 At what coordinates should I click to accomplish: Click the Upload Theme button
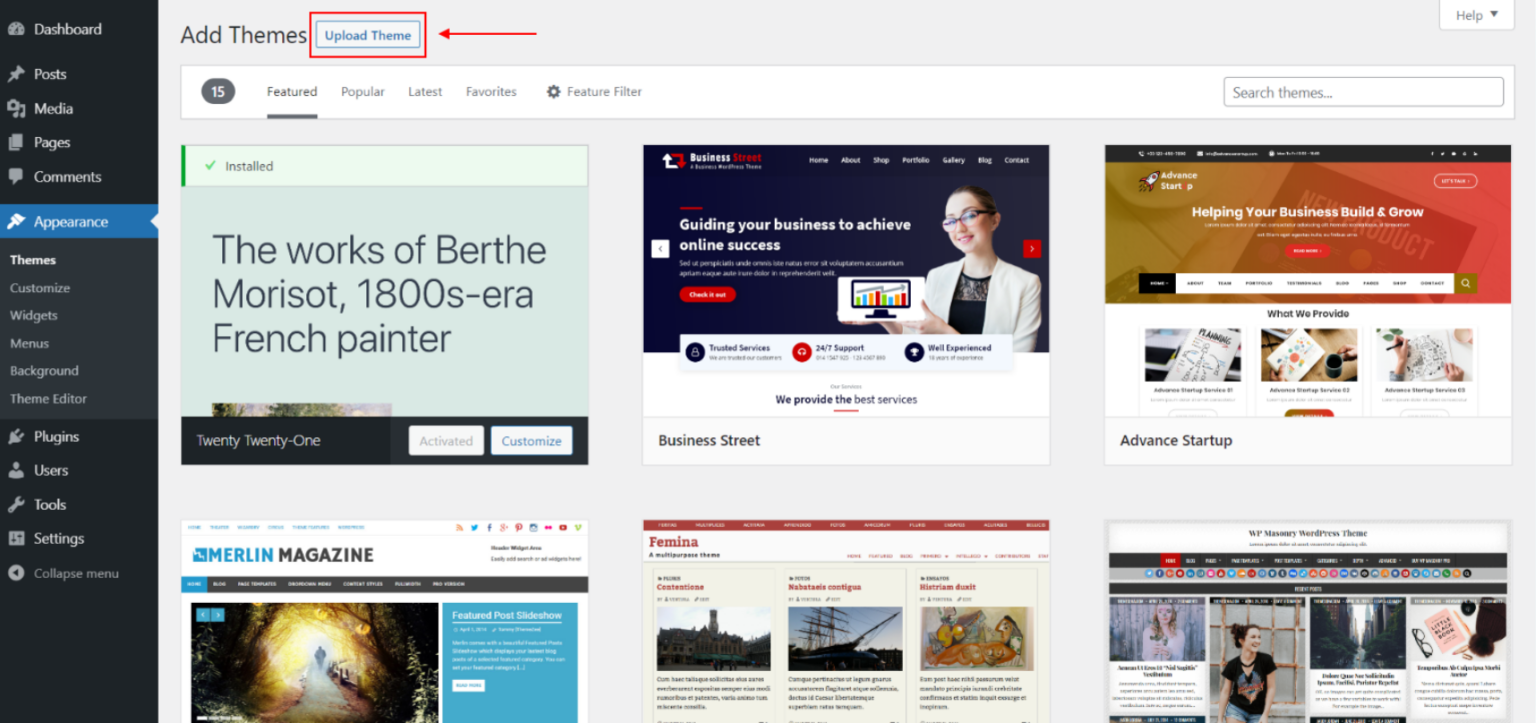click(367, 34)
